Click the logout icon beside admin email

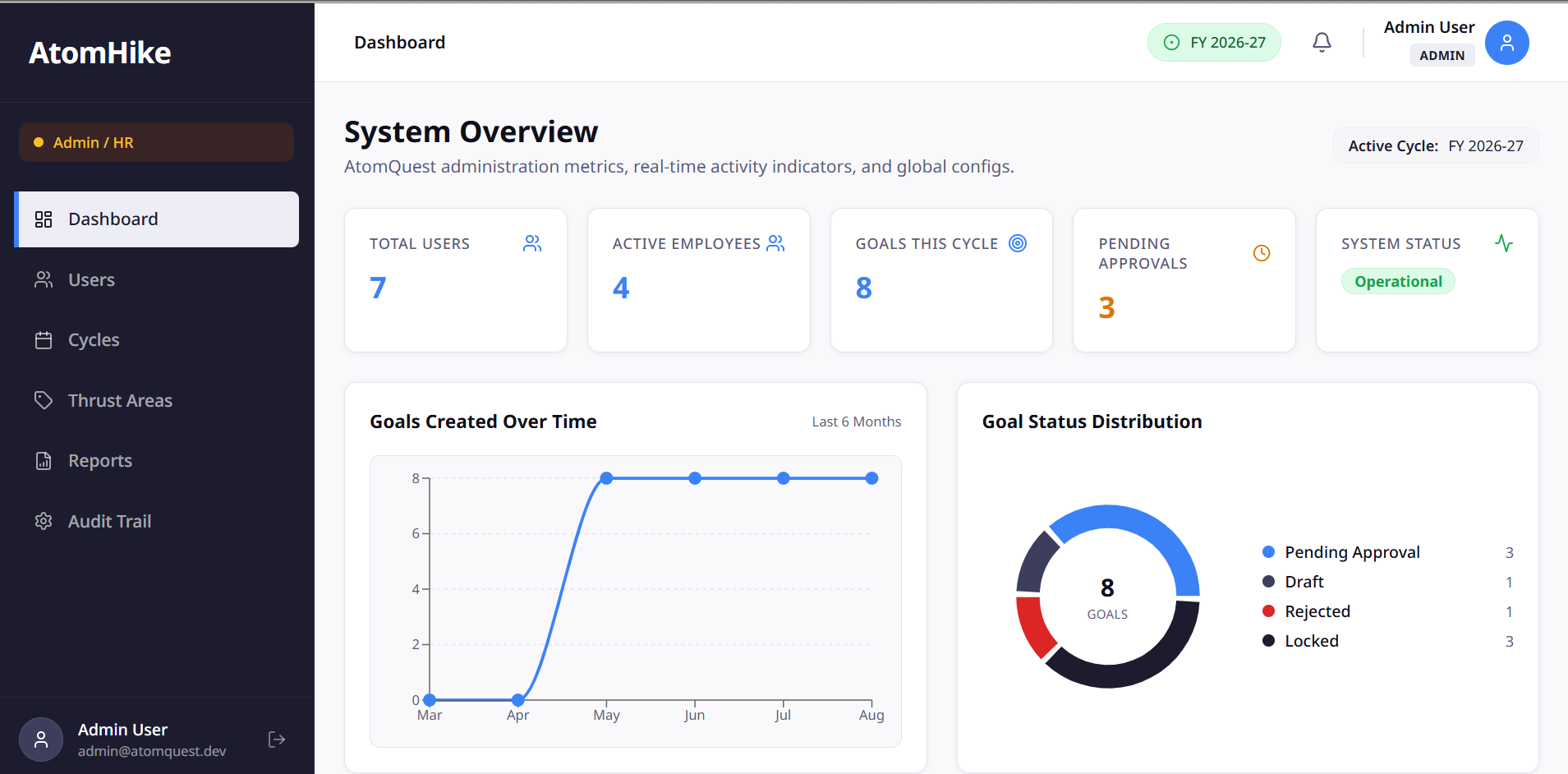pos(277,739)
